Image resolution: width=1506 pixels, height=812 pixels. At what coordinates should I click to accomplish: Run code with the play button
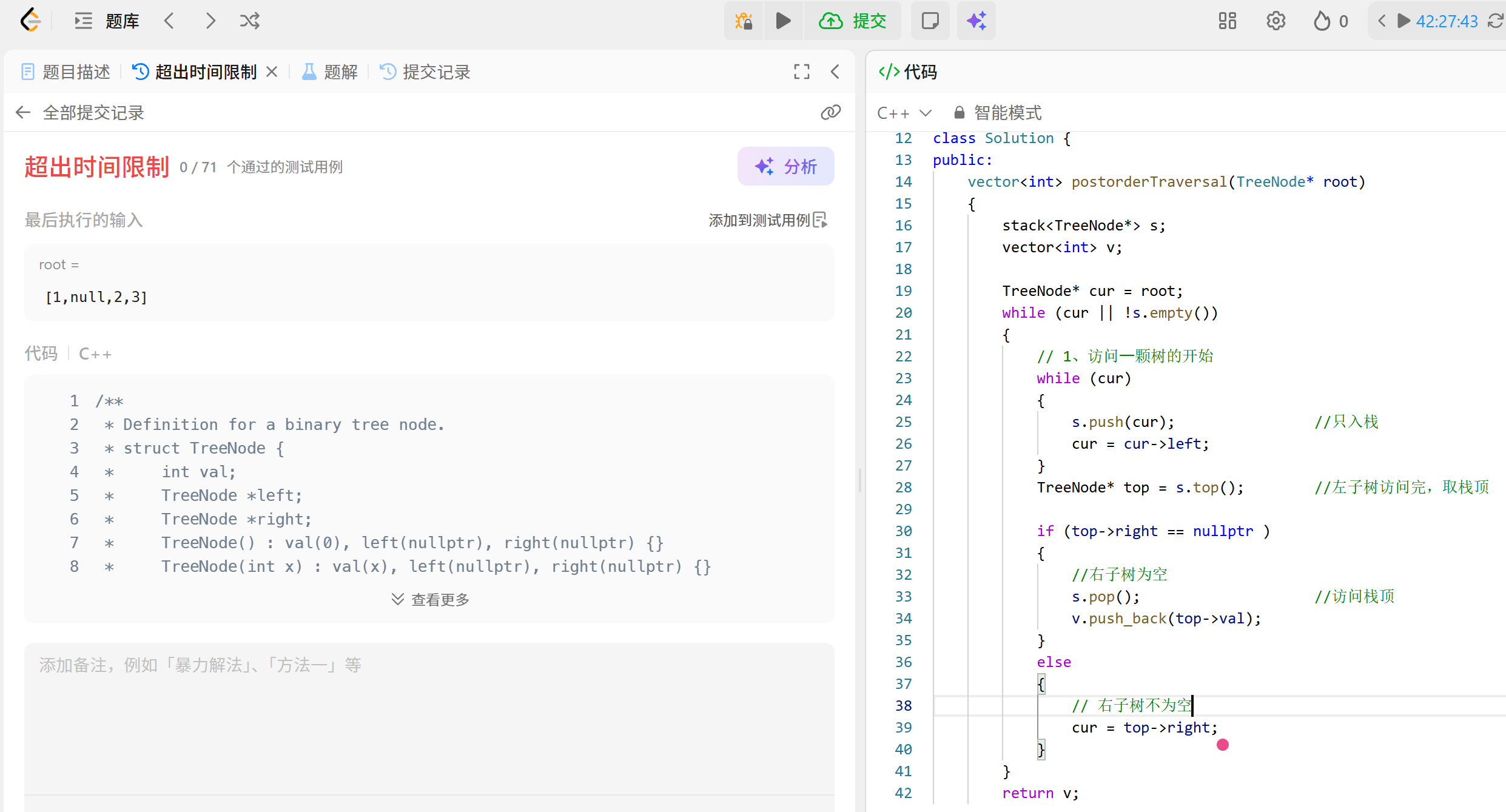tap(783, 21)
